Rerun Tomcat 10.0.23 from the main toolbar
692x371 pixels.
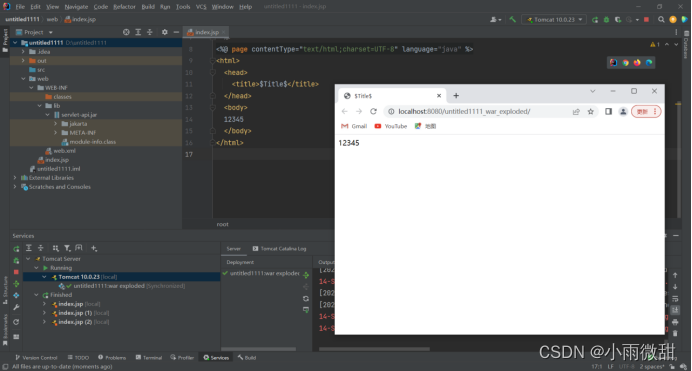click(595, 19)
